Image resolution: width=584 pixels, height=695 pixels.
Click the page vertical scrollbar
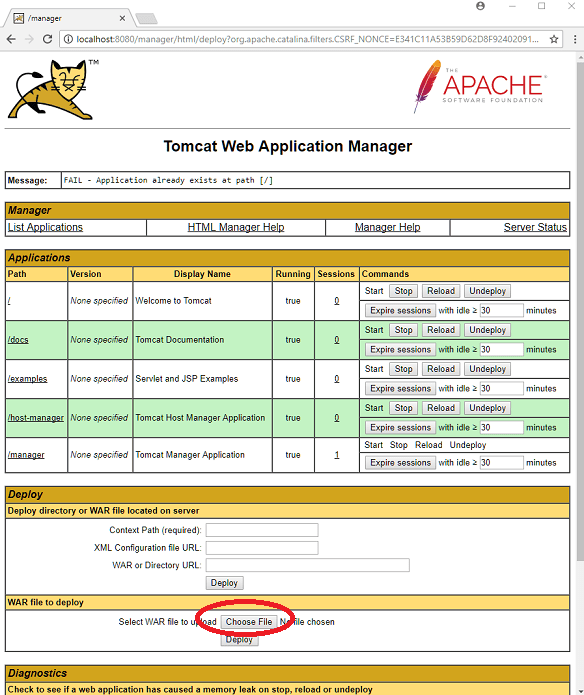point(580,310)
